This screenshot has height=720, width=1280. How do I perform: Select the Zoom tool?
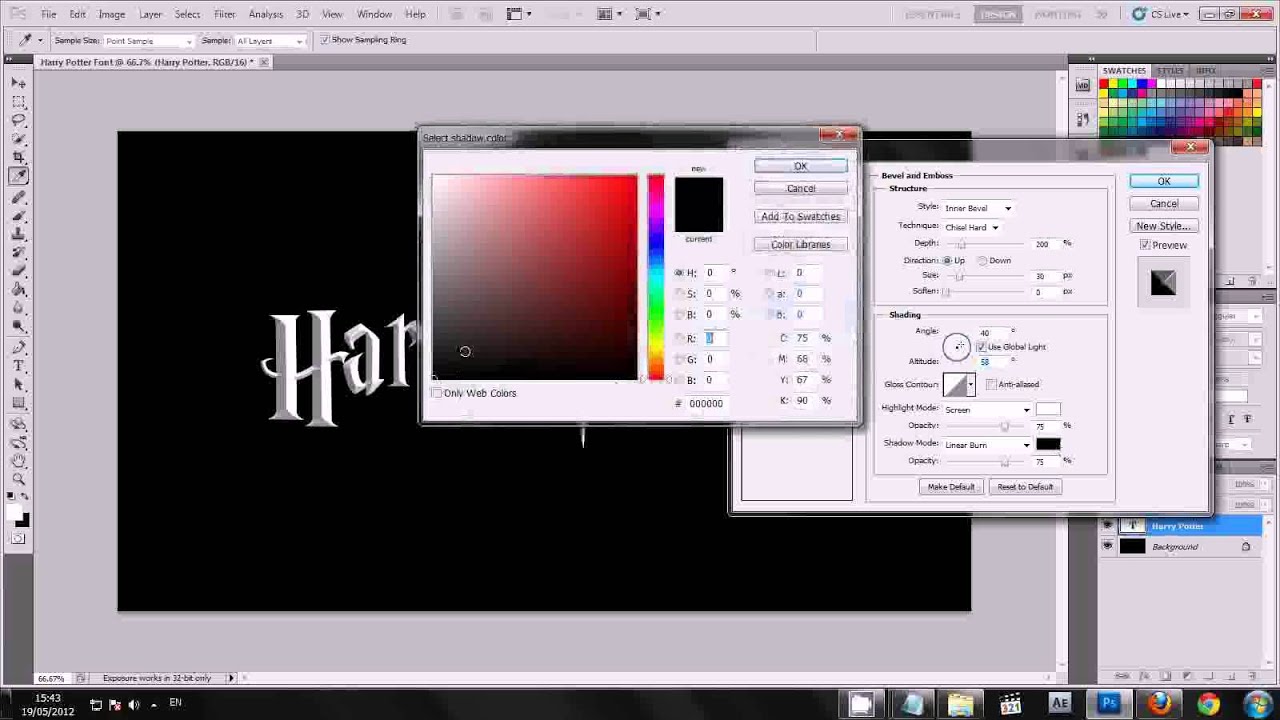(19, 480)
